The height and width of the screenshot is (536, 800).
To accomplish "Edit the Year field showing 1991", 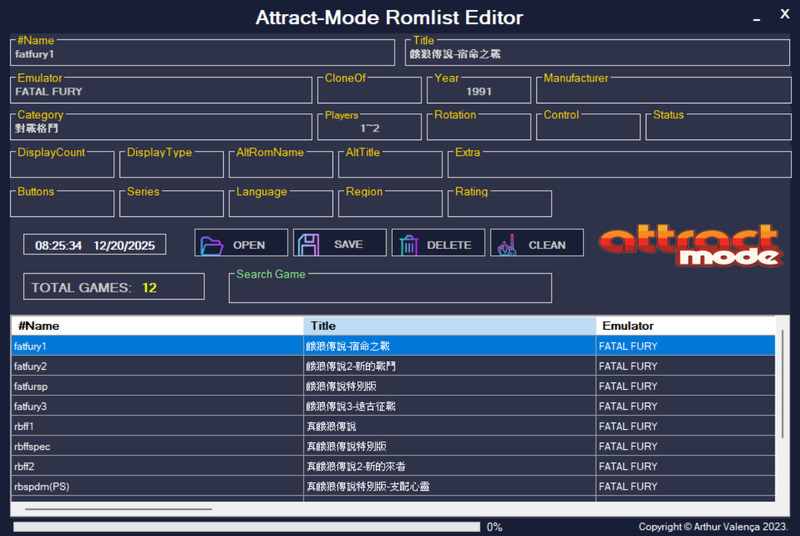I will pos(479,92).
